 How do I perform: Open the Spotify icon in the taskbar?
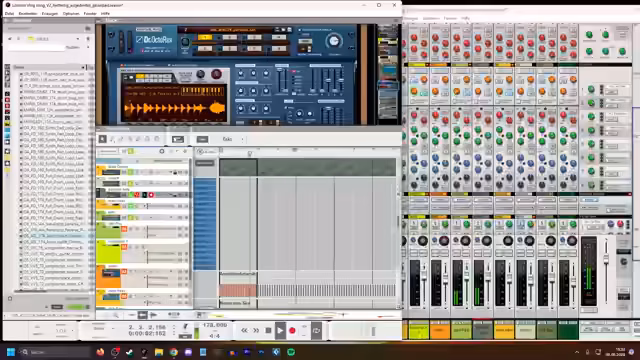pos(291,352)
